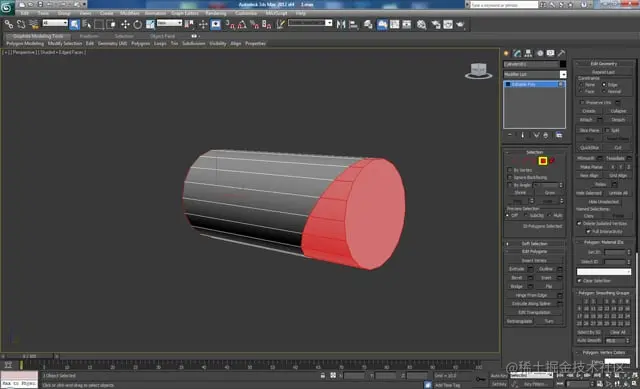Open Select by Name dialog icon

pyautogui.click(x=87, y=24)
